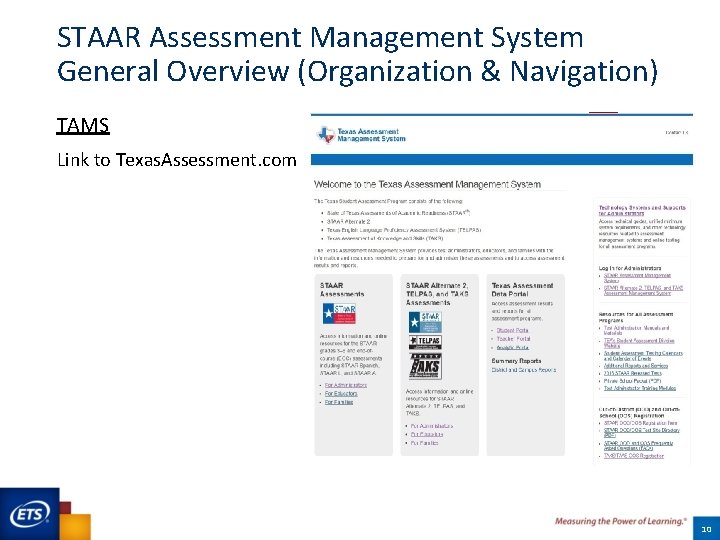Click the TAKS logo image

click(x=425, y=366)
